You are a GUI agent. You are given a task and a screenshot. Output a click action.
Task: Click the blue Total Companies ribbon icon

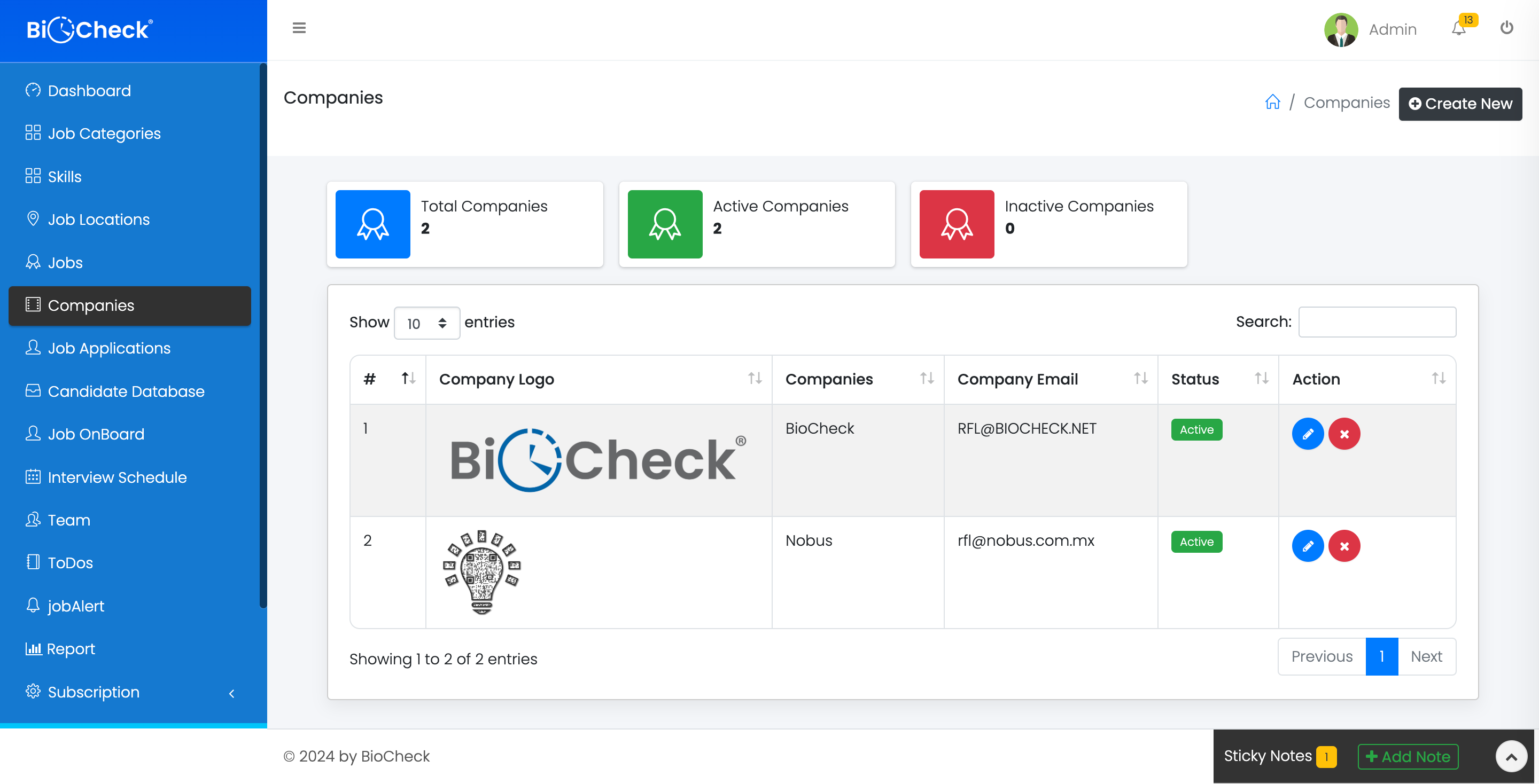(373, 224)
